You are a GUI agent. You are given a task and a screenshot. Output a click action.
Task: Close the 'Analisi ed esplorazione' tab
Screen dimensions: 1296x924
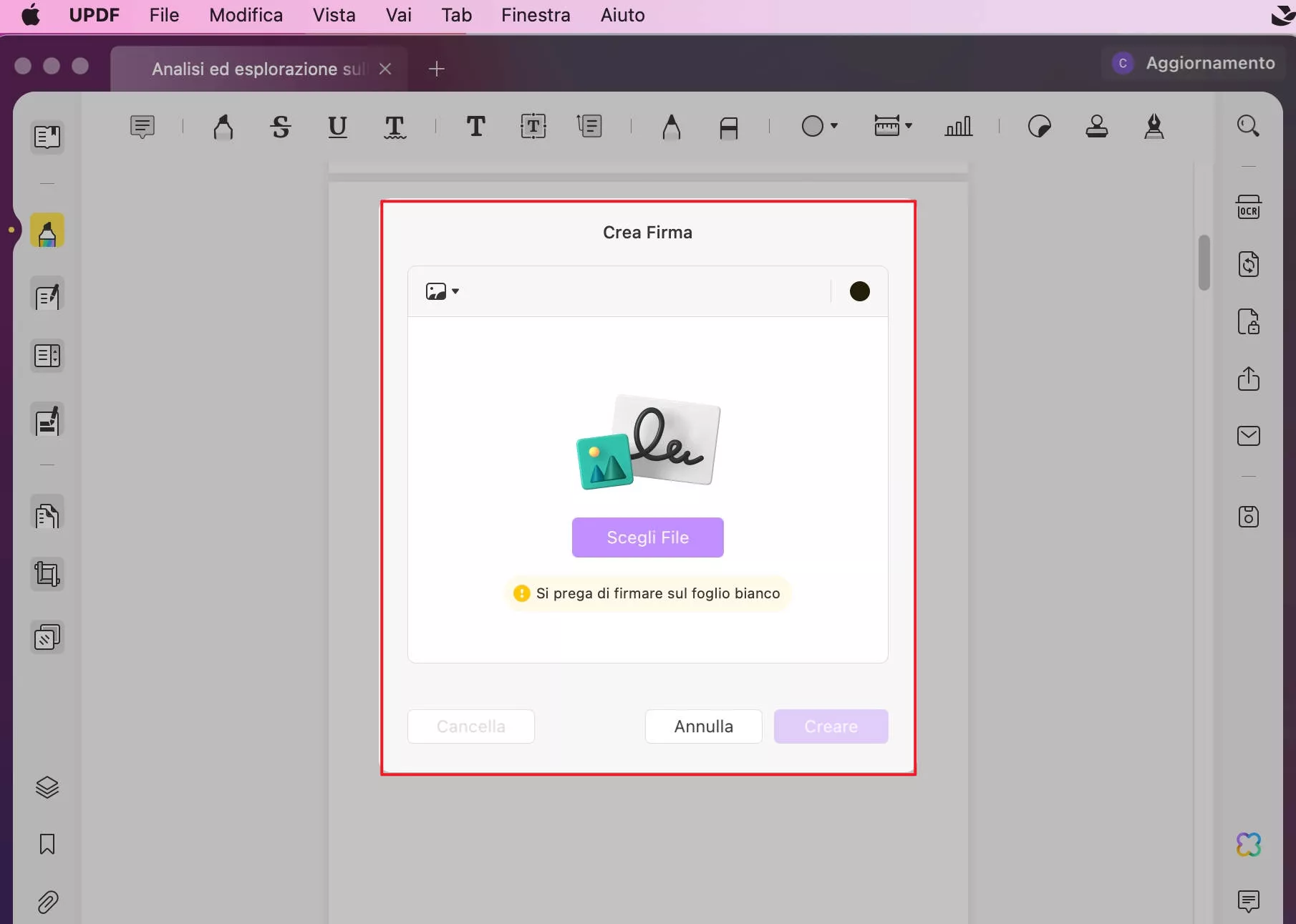(x=385, y=69)
